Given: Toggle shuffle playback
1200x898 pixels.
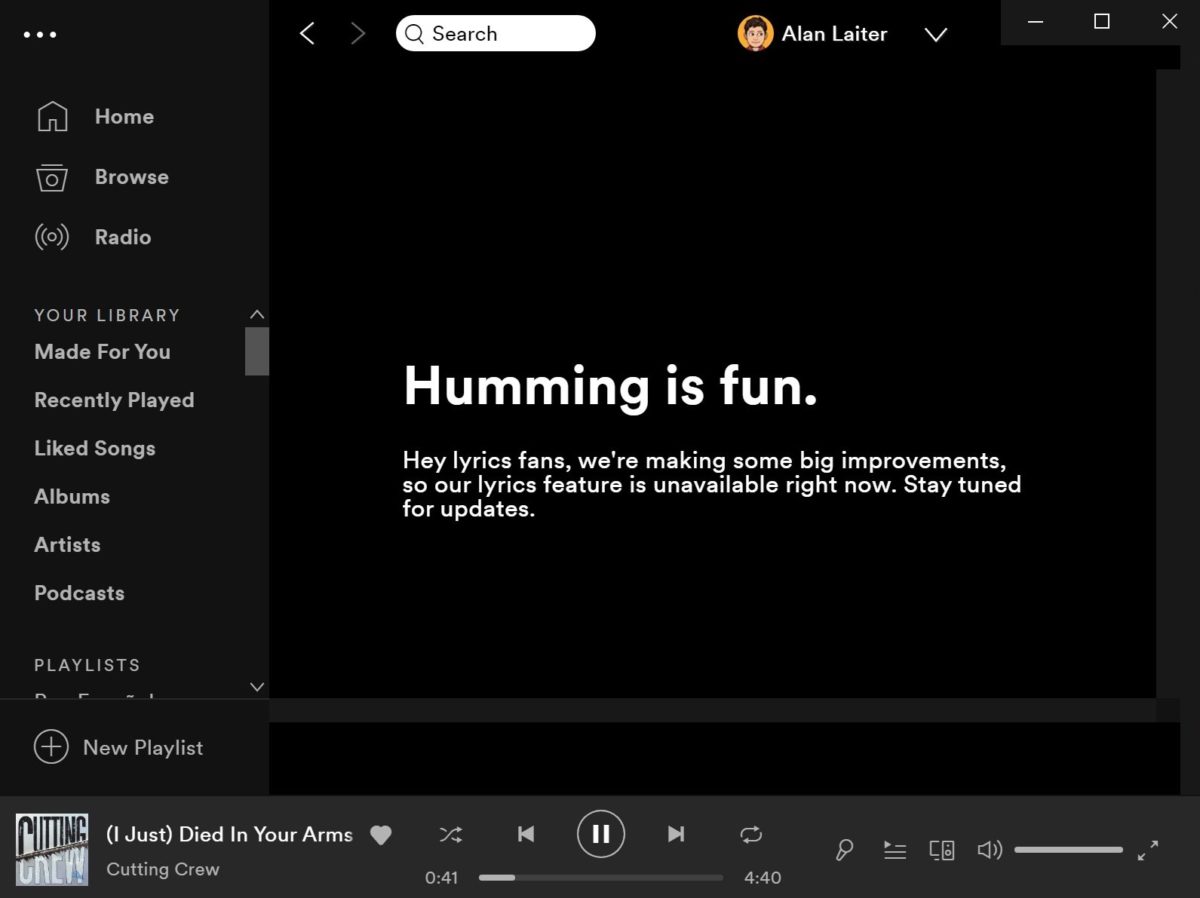Looking at the screenshot, I should [451, 834].
